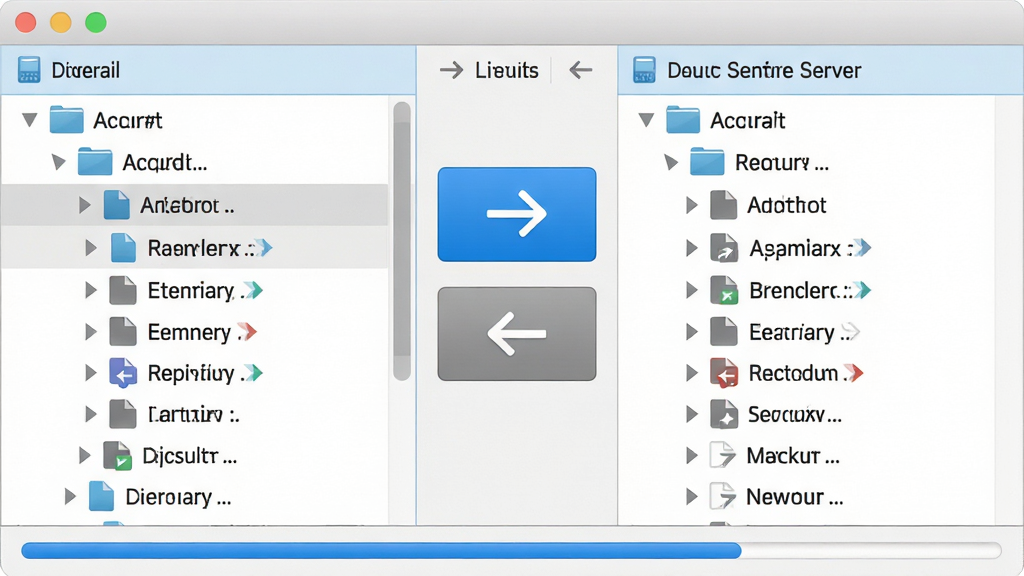1024x576 pixels.
Task: Expand the Newour item
Action: tap(692, 497)
